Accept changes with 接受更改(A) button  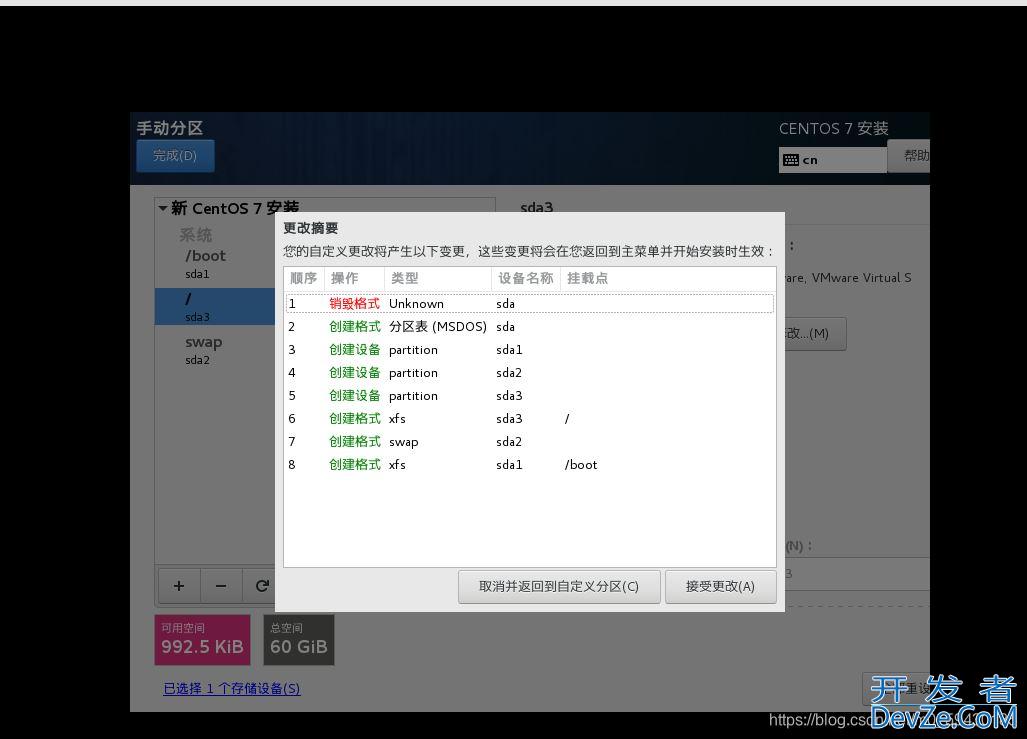tap(720, 586)
